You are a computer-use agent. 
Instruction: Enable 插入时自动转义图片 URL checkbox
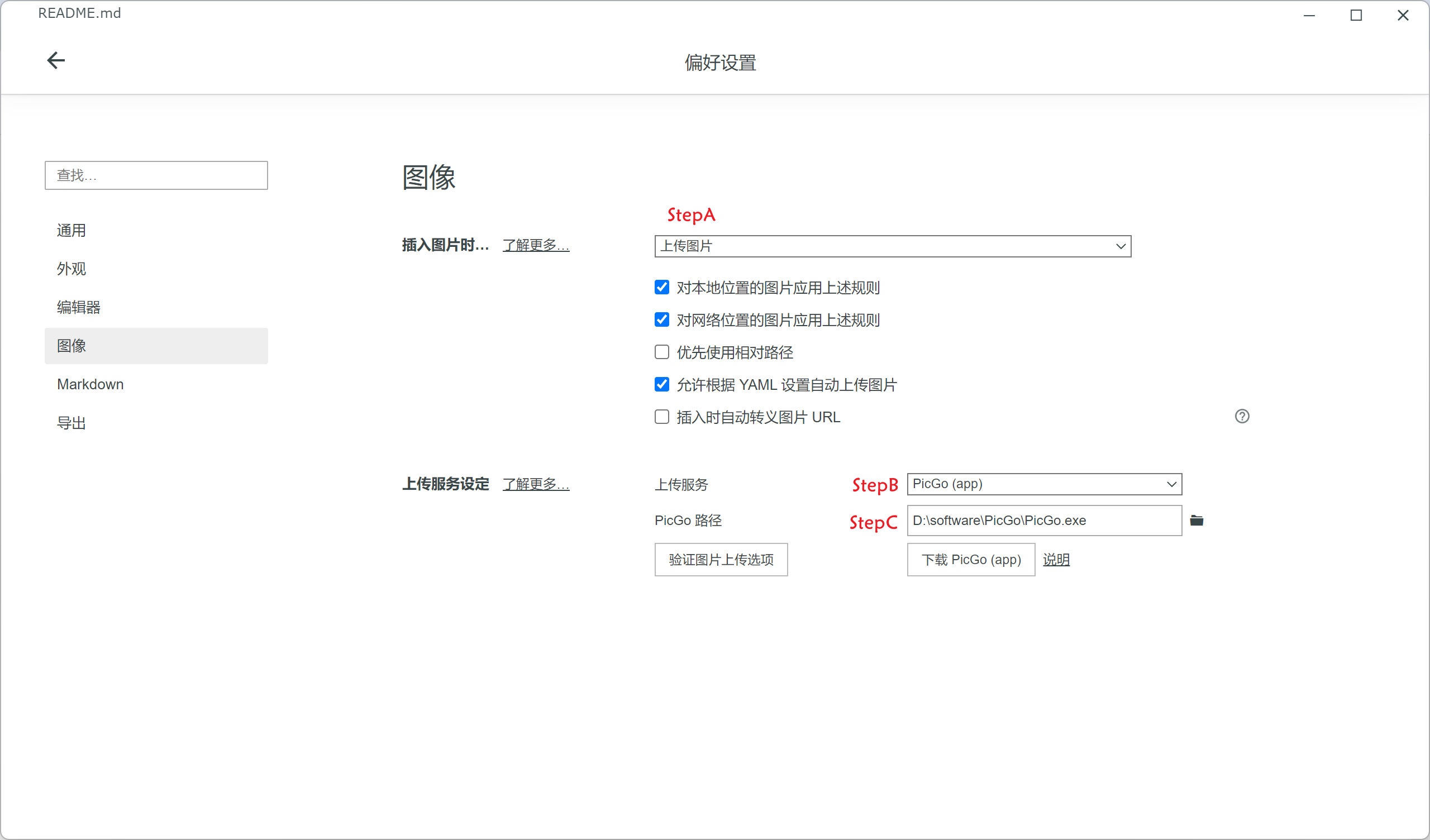(662, 417)
